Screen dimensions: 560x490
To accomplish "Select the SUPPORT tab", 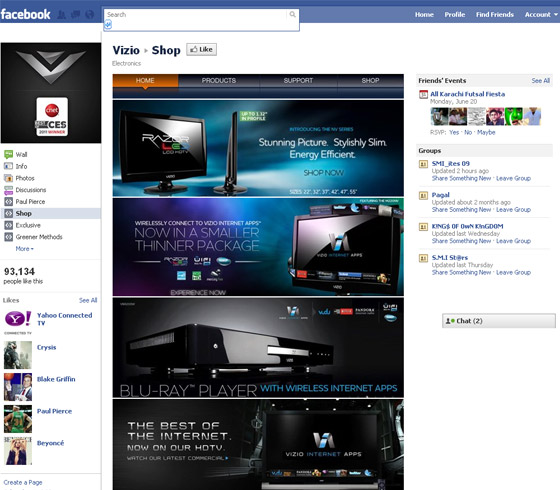I will click(x=298, y=81).
